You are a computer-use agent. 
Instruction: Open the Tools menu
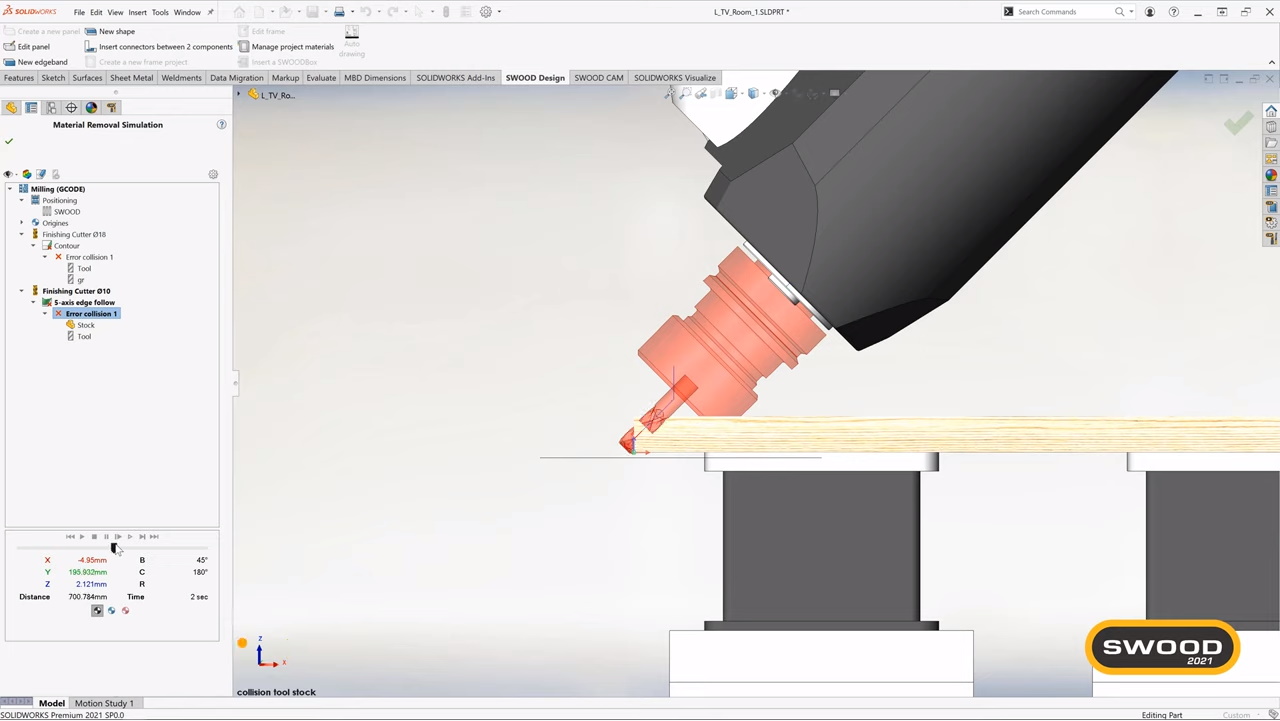pyautogui.click(x=160, y=12)
